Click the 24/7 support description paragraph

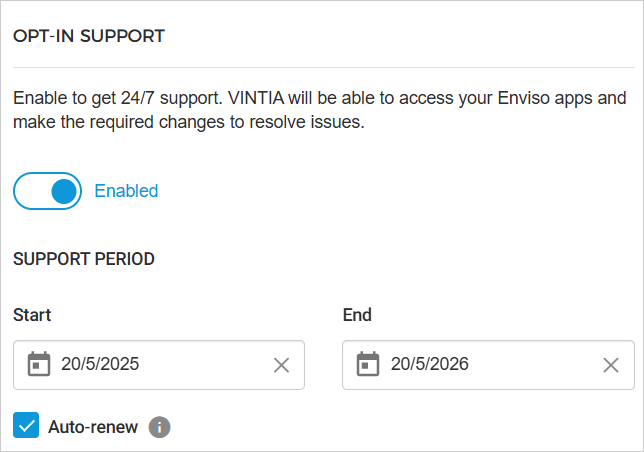pos(320,111)
